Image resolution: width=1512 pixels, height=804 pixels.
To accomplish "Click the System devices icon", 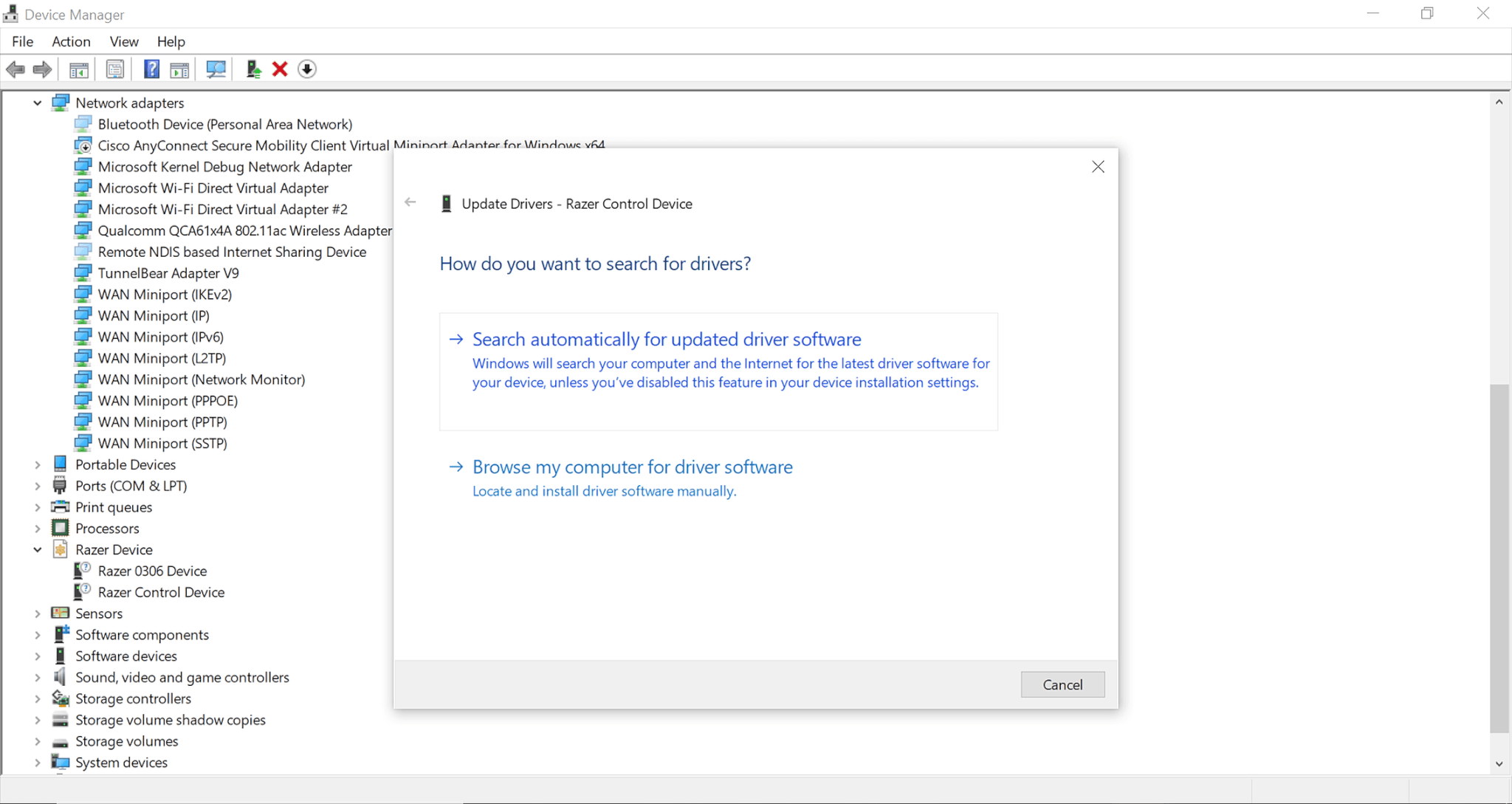I will coord(61,763).
